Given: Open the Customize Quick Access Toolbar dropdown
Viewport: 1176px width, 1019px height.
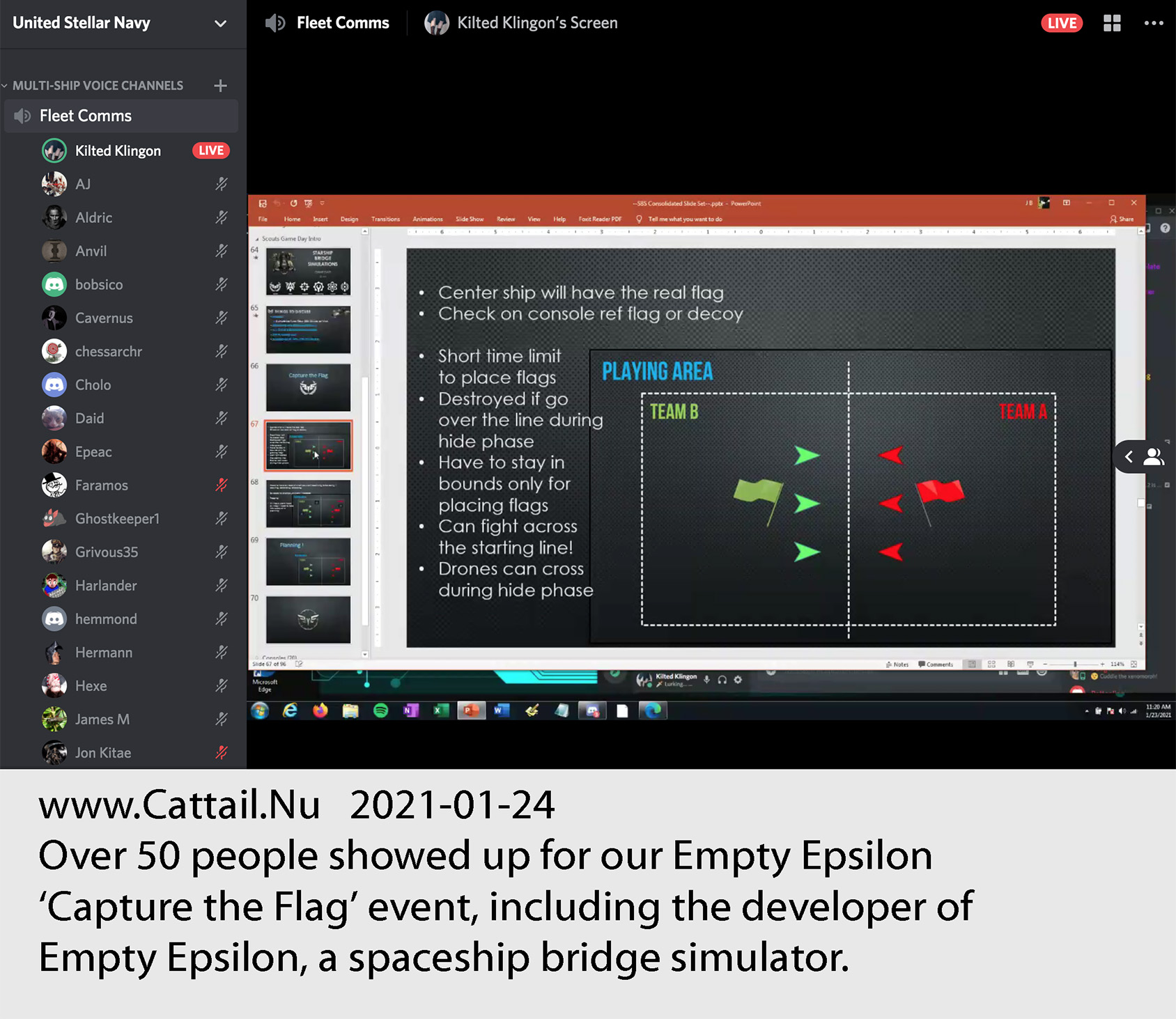Looking at the screenshot, I should coord(322,203).
